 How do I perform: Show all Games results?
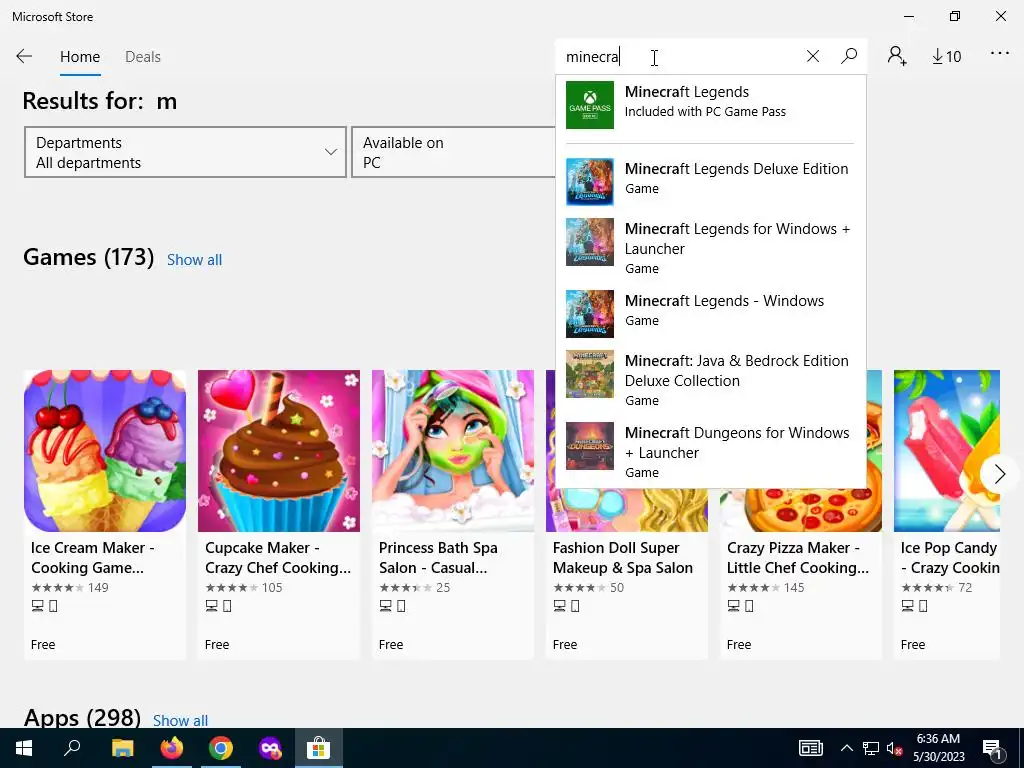click(194, 260)
